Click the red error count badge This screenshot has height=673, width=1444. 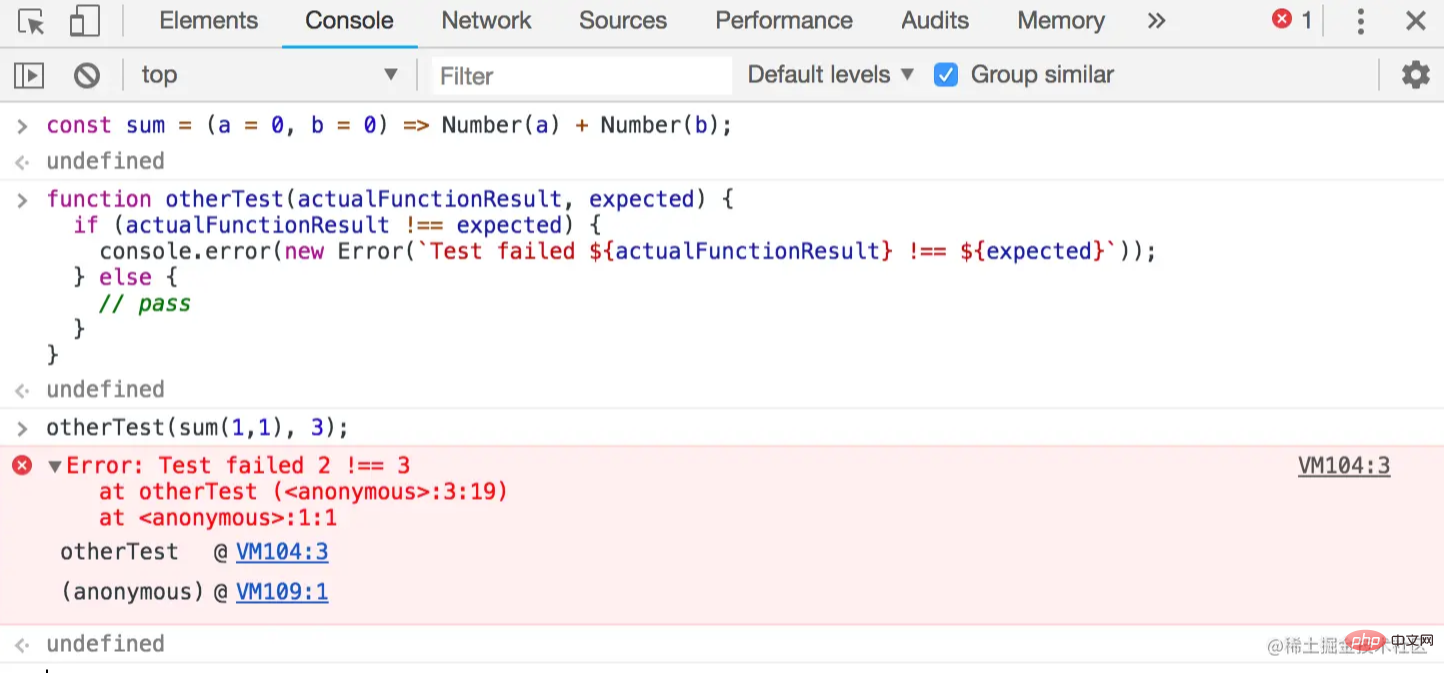[x=1292, y=20]
